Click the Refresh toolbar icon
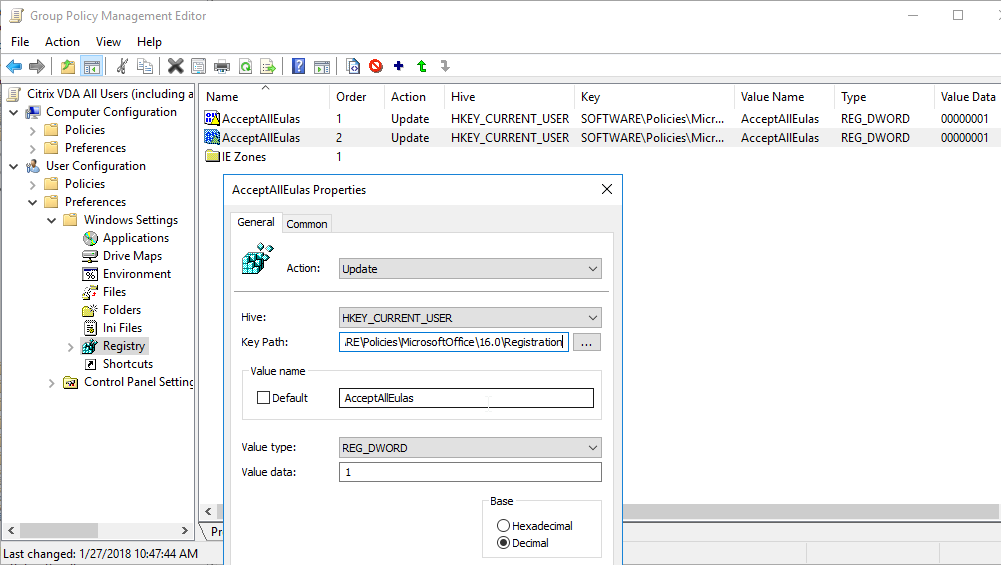This screenshot has width=1001, height=565. [x=245, y=66]
